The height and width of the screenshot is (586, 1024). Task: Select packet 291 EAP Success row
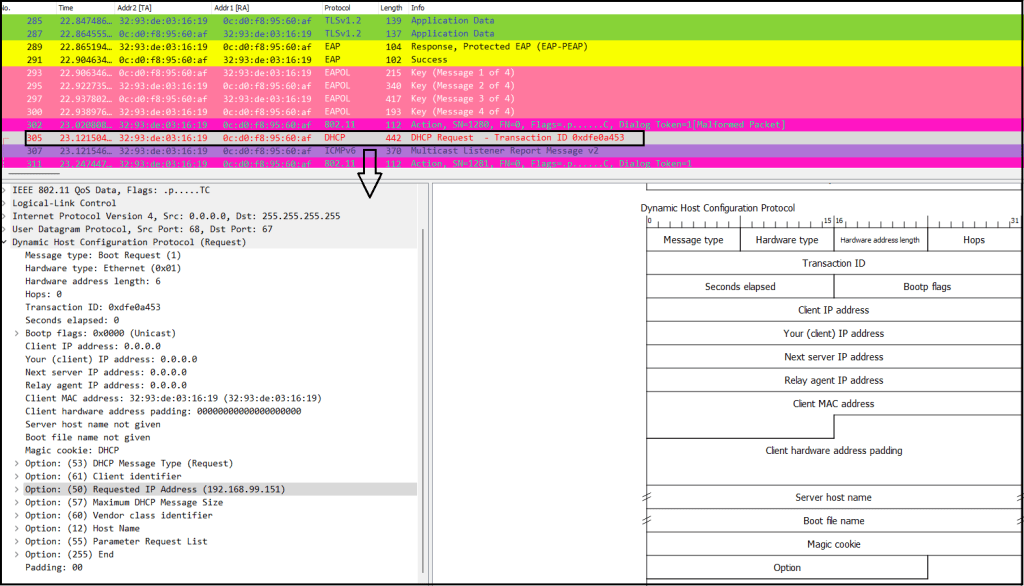pos(300,60)
